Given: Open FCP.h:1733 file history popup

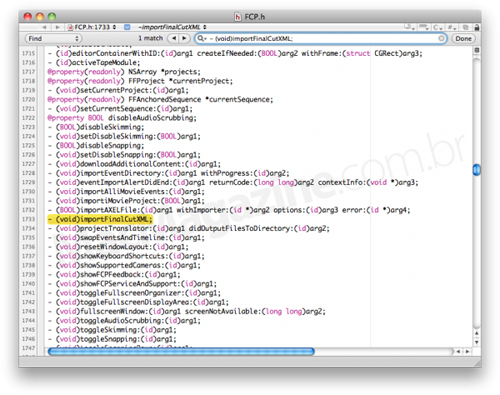Looking at the screenshot, I should click(x=92, y=27).
